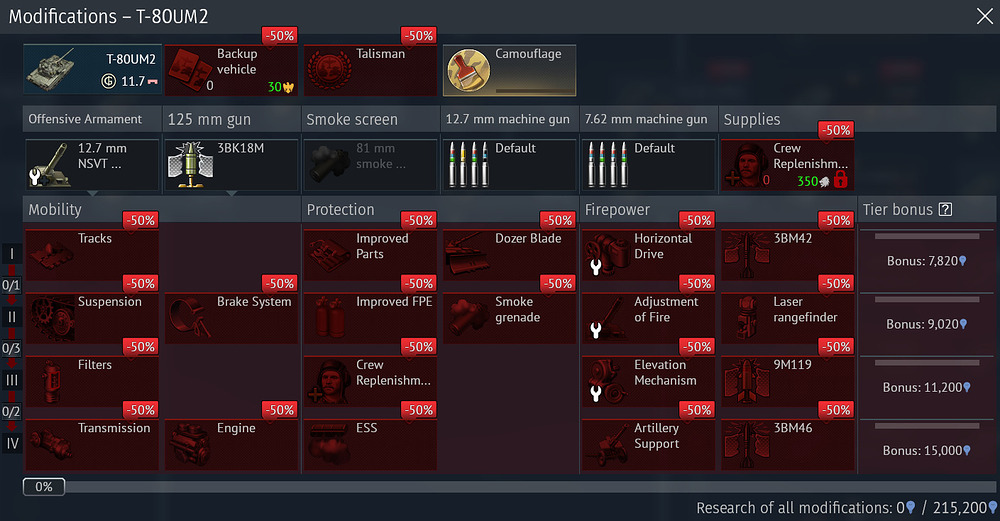The width and height of the screenshot is (1000, 521).
Task: Select the Improved FPE modification
Action: (x=370, y=318)
